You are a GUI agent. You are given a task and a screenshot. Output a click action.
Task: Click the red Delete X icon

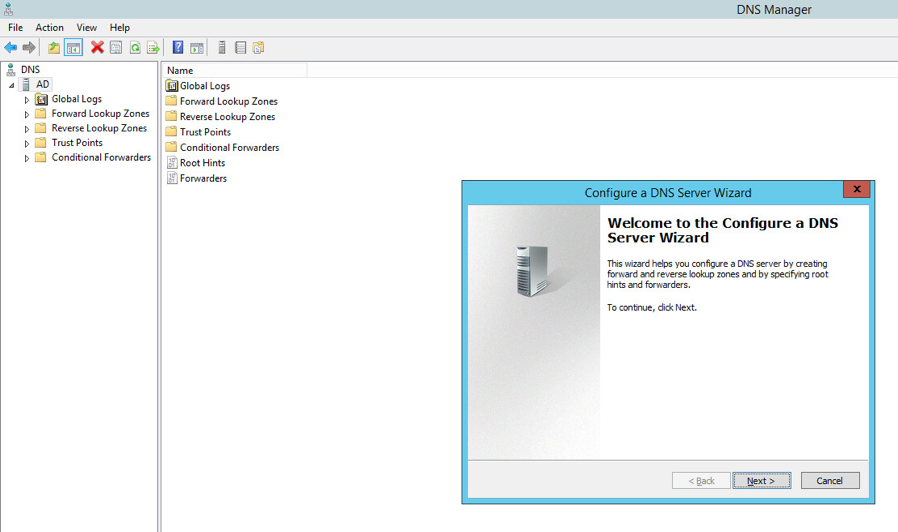point(97,47)
